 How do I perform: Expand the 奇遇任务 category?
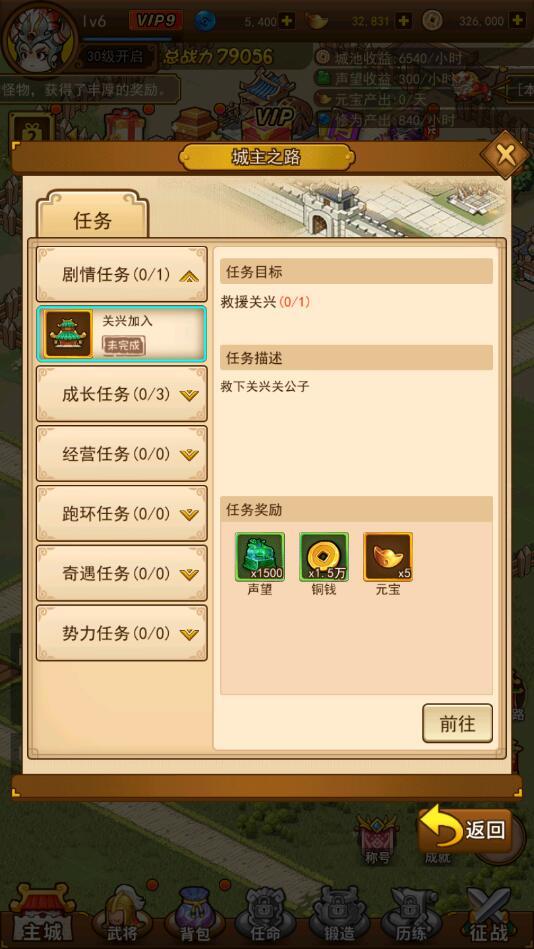coord(122,574)
